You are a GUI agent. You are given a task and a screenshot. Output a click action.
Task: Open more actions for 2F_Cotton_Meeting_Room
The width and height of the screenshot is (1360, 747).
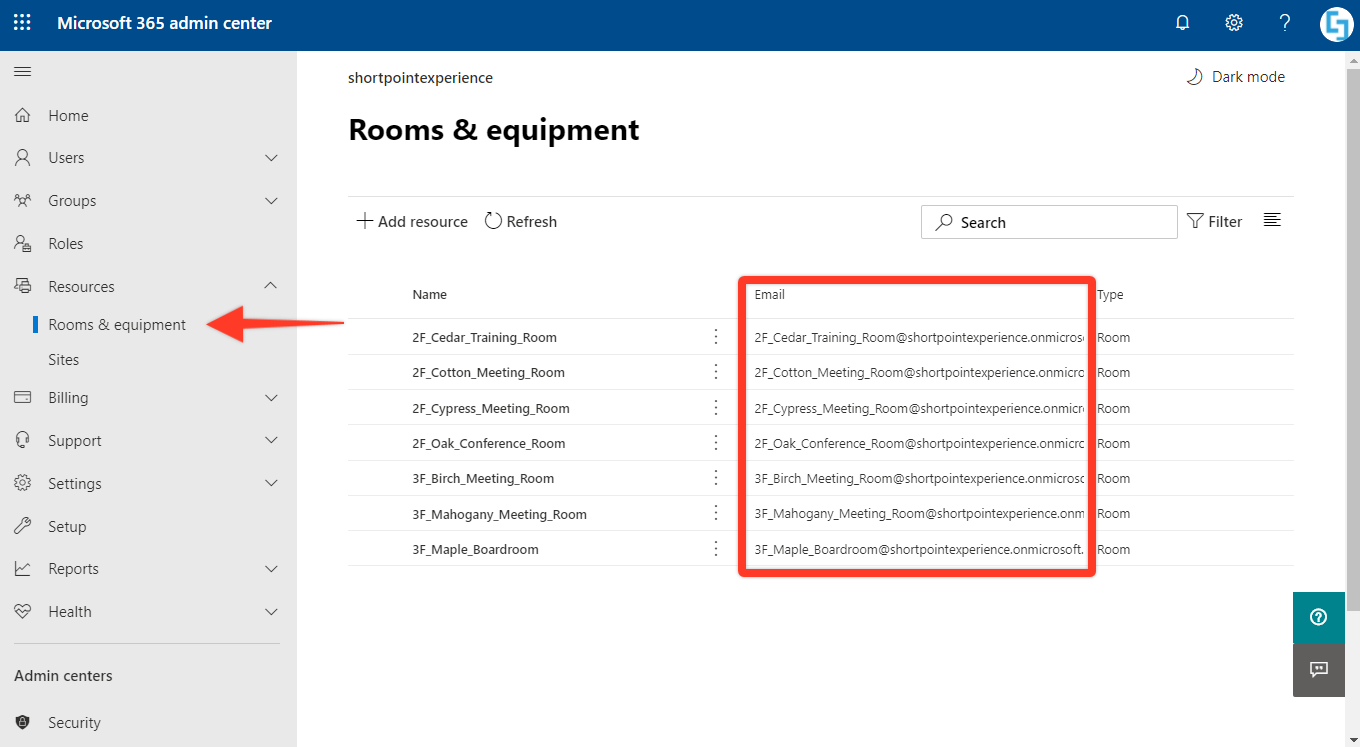[716, 372]
